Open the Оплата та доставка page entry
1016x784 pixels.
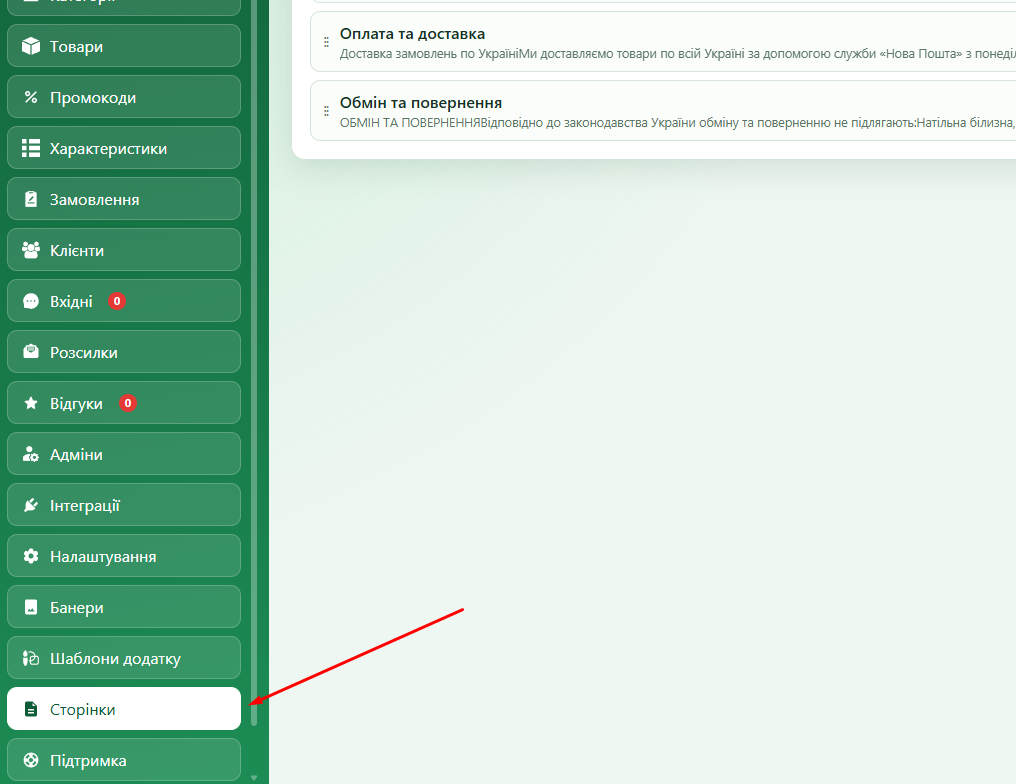tap(663, 42)
